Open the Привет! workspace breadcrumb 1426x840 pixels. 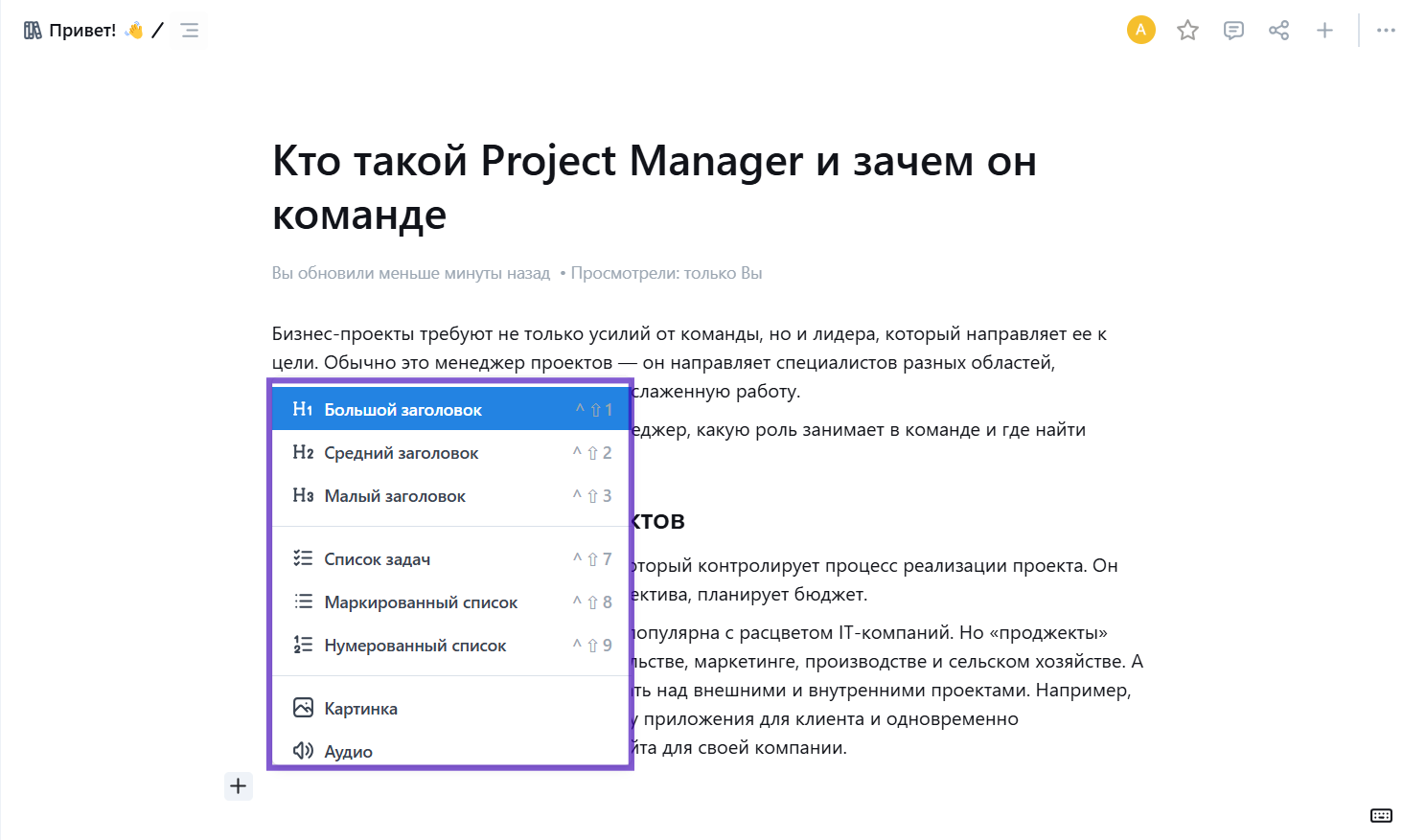click(82, 31)
